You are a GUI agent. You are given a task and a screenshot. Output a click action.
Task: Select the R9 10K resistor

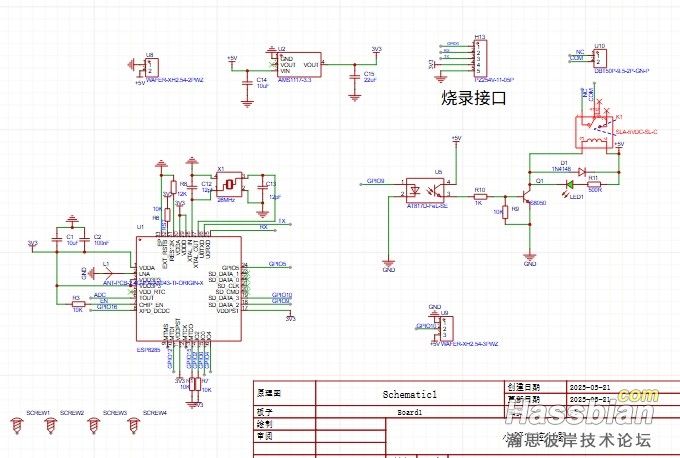(x=505, y=212)
